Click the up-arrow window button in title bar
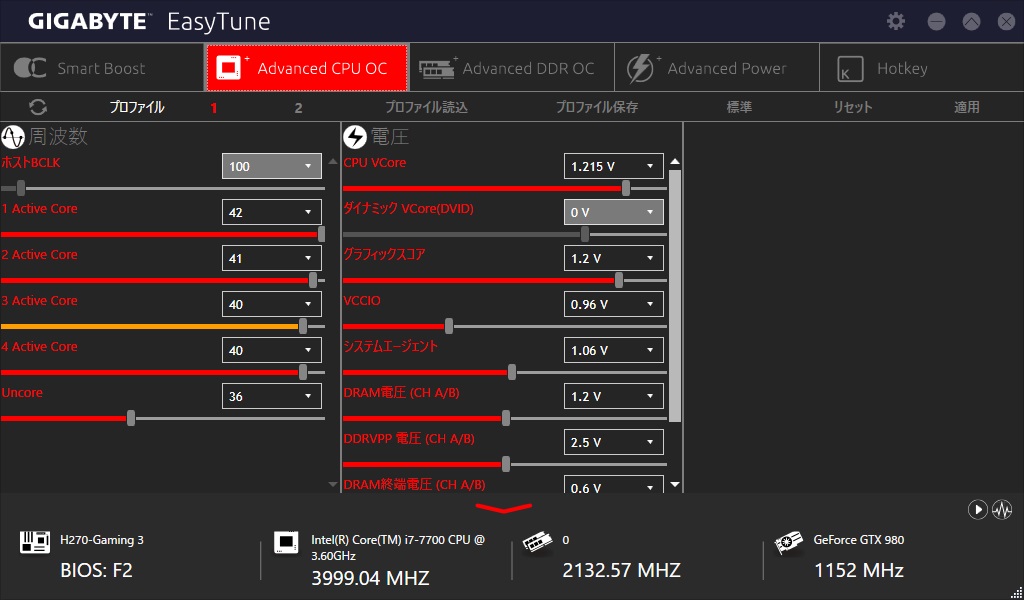The height and width of the screenshot is (600, 1024). coord(971,22)
